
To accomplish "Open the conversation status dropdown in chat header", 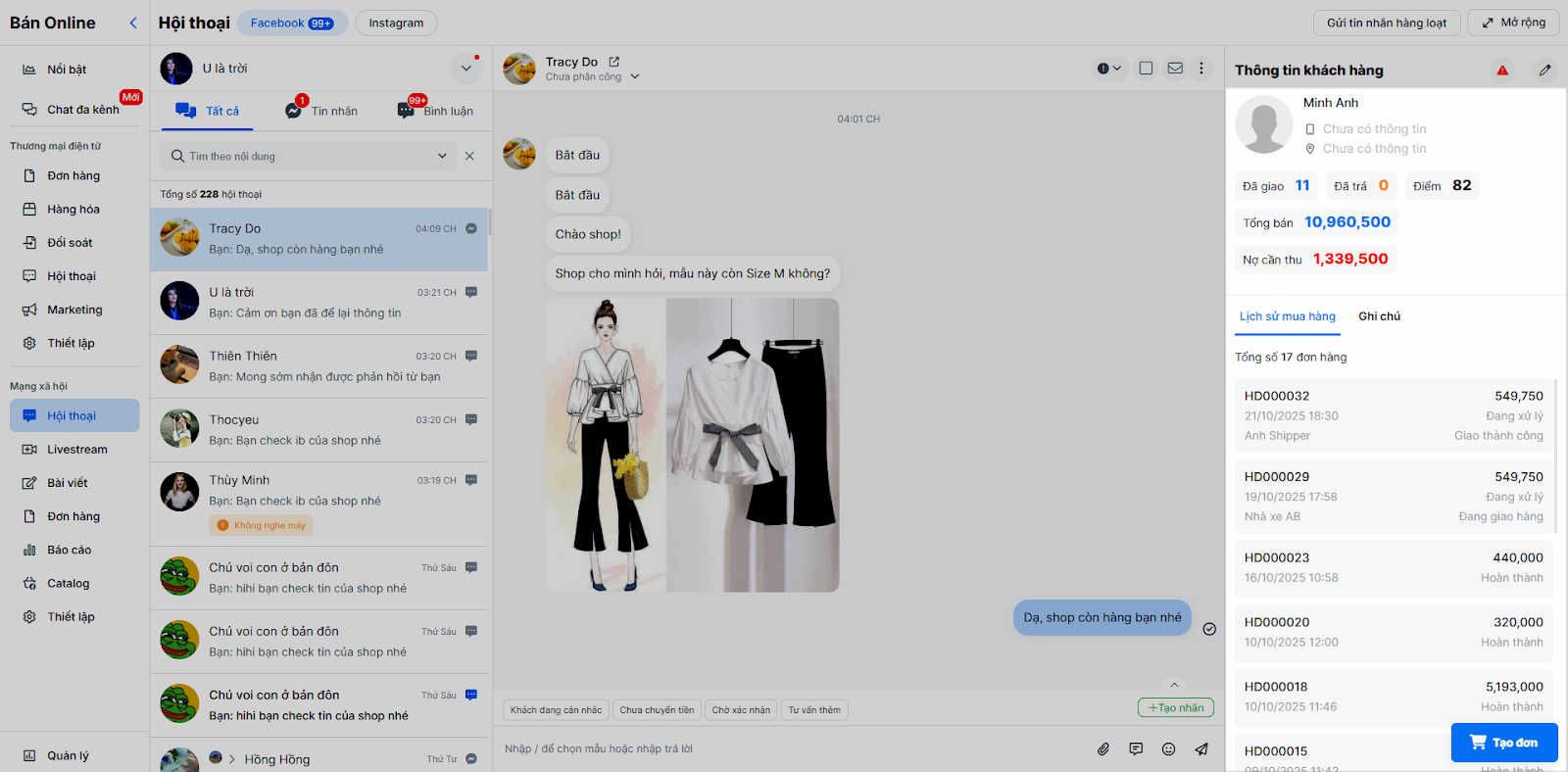I will click(1108, 69).
